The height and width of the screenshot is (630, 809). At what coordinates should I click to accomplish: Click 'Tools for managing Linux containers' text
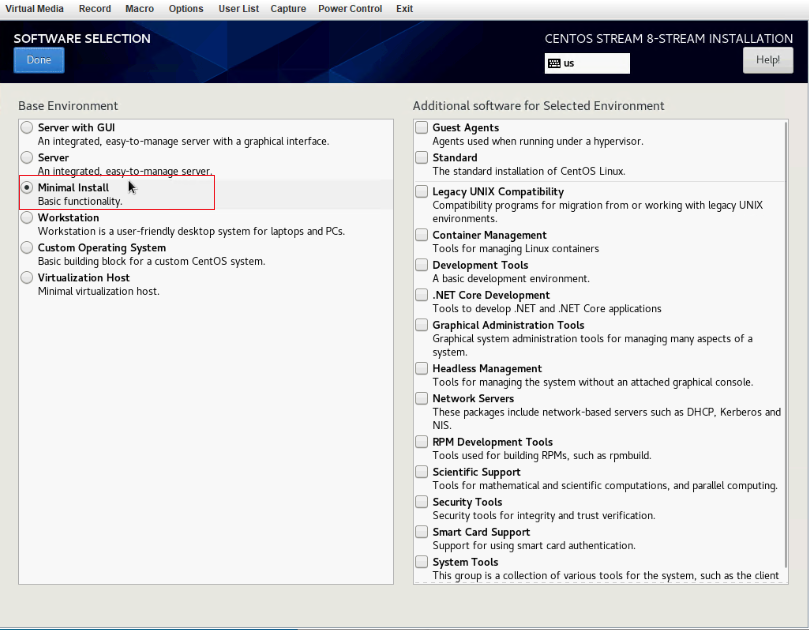pos(515,249)
